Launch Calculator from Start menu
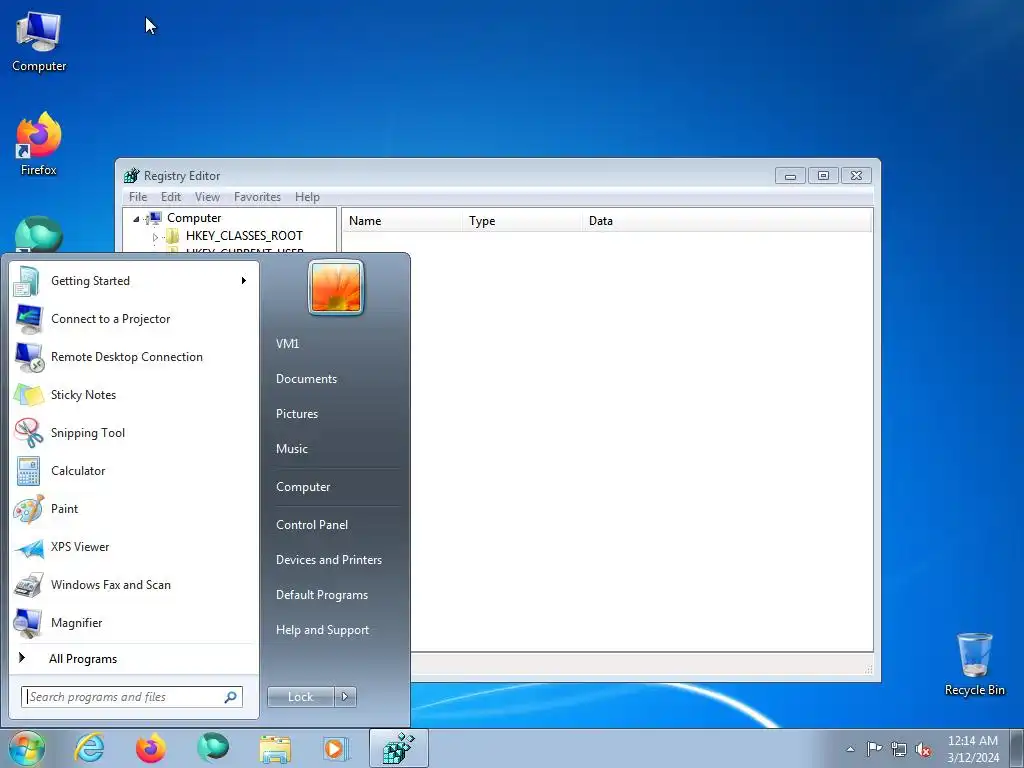The height and width of the screenshot is (768, 1024). 133,471
